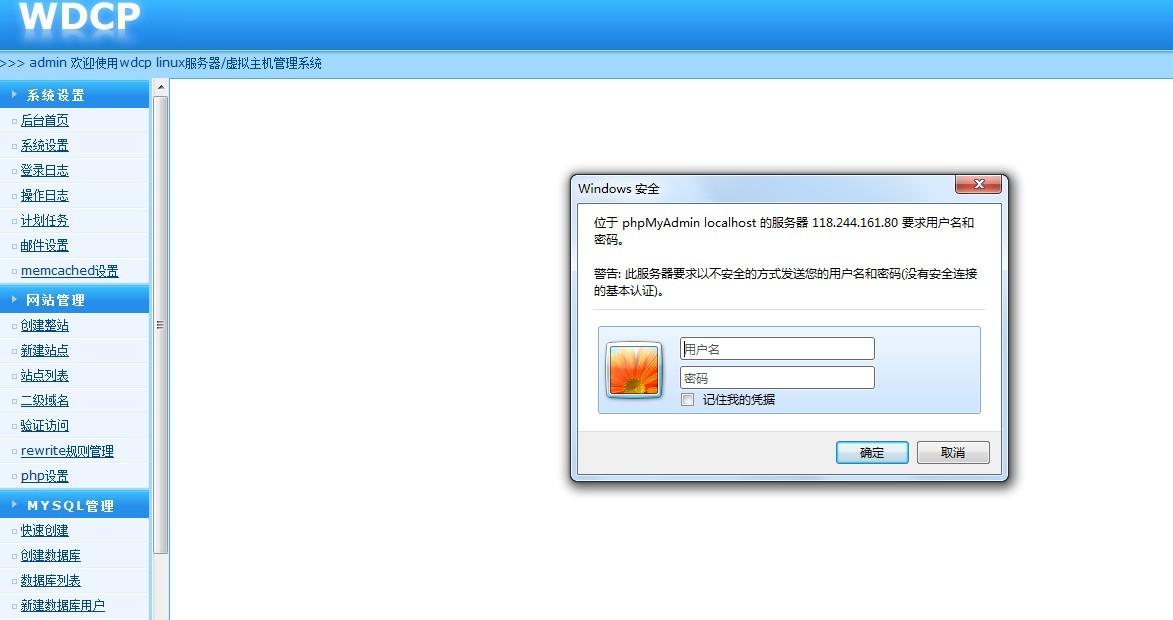
Task: Close the Windows 安全 dialog
Action: [x=978, y=184]
